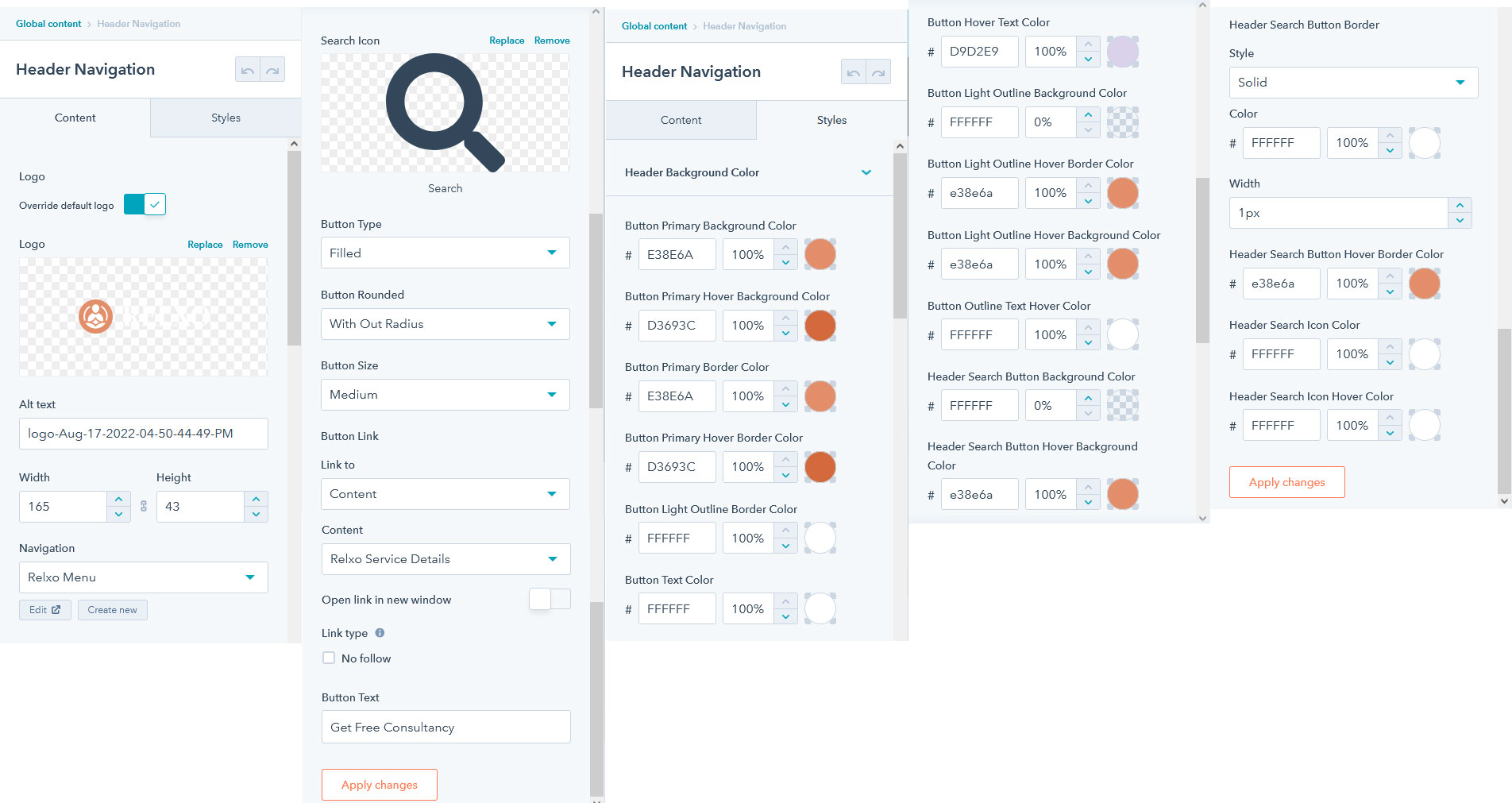Open Header Search Button Hover Border Color swatch
Viewport: 1512px width, 803px height.
[1425, 284]
